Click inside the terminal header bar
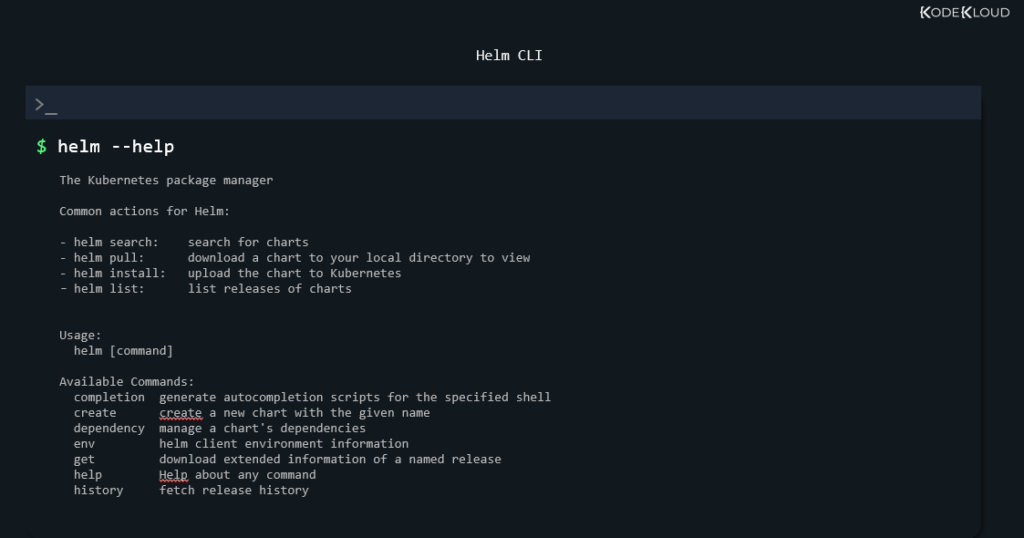The image size is (1024, 538). (503, 103)
